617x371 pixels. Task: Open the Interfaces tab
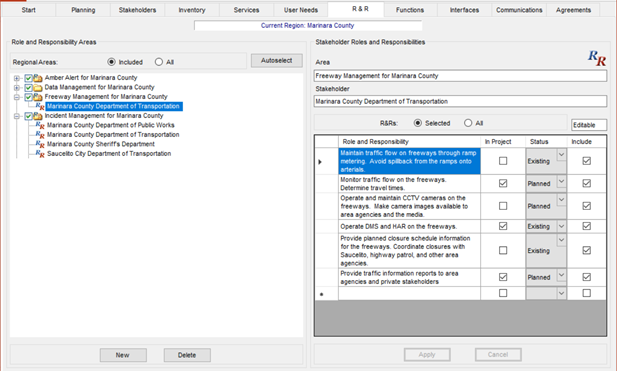pos(464,10)
